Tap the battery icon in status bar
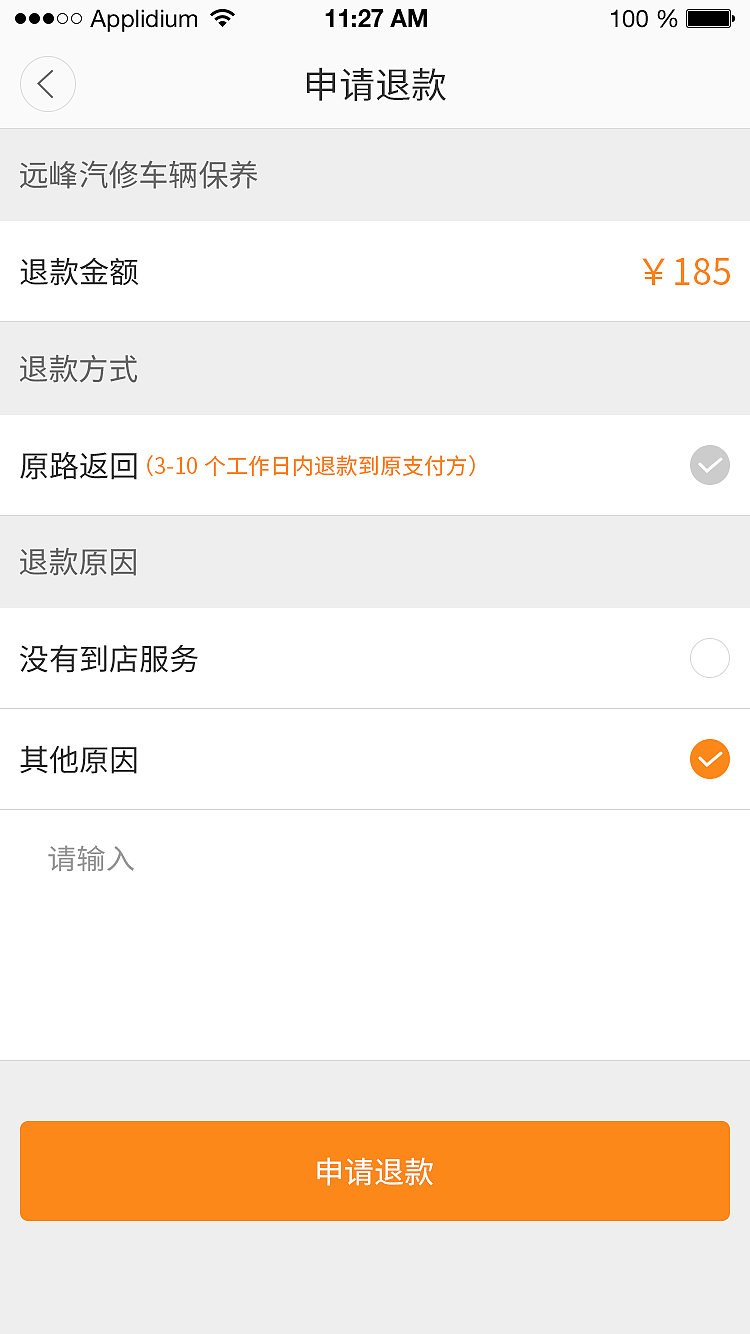 [711, 18]
